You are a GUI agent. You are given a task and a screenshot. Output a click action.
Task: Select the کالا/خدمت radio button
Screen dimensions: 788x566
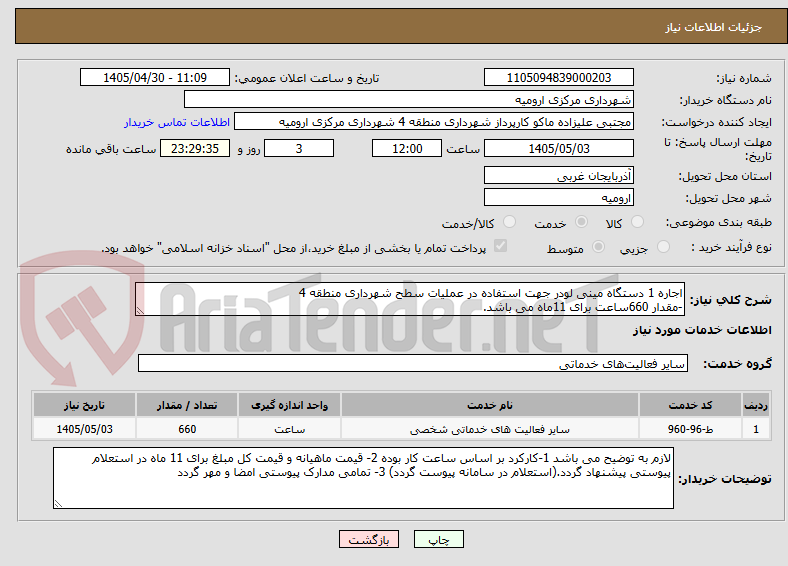(x=510, y=222)
